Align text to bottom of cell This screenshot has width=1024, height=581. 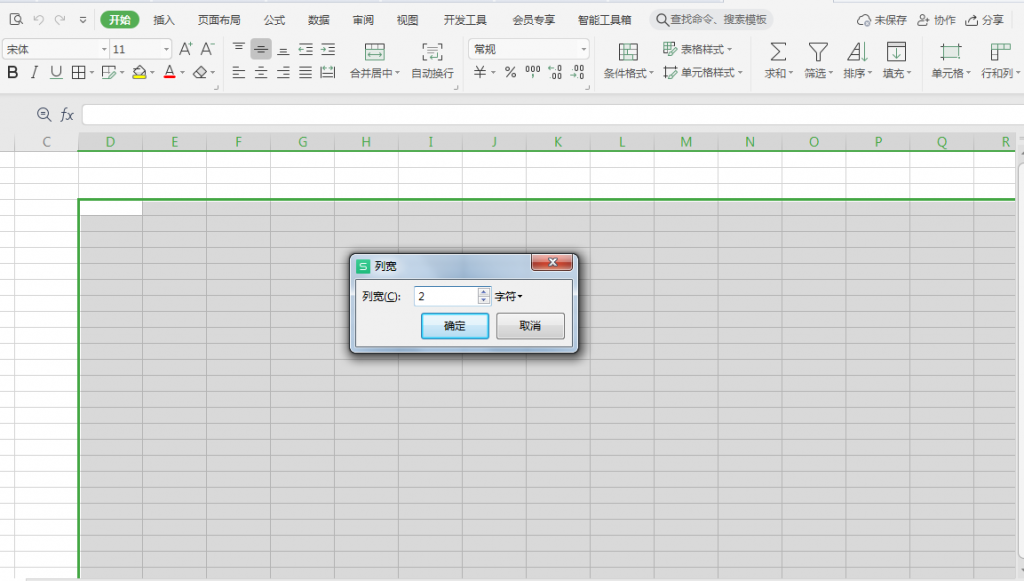pos(283,50)
